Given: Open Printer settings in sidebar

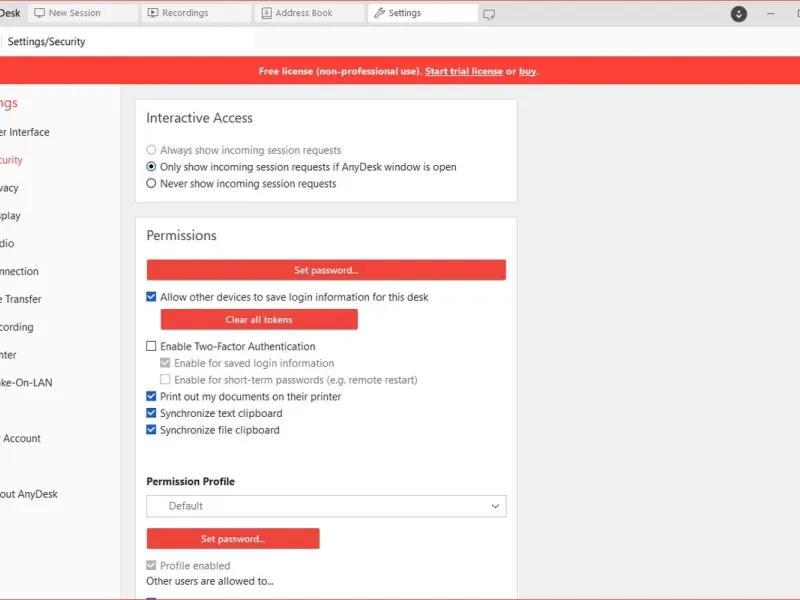Looking at the screenshot, I should pyautogui.click(x=8, y=355).
